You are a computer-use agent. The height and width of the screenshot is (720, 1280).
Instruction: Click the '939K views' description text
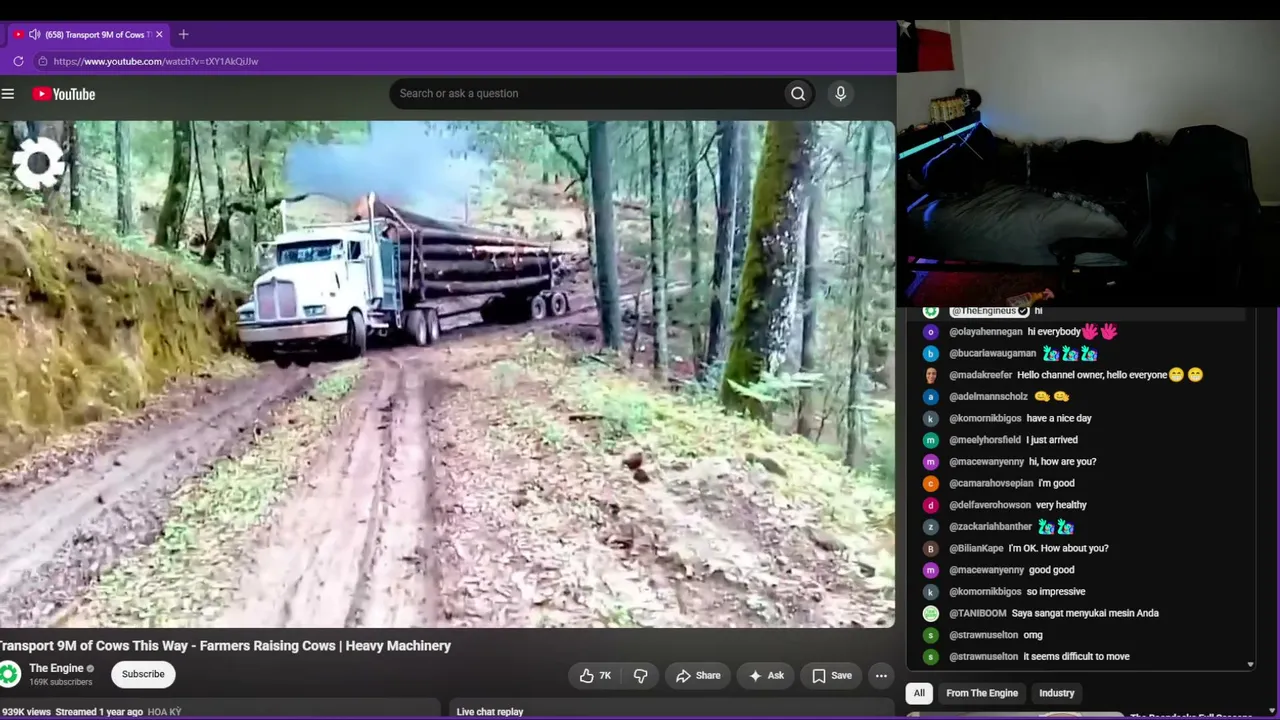(26, 712)
